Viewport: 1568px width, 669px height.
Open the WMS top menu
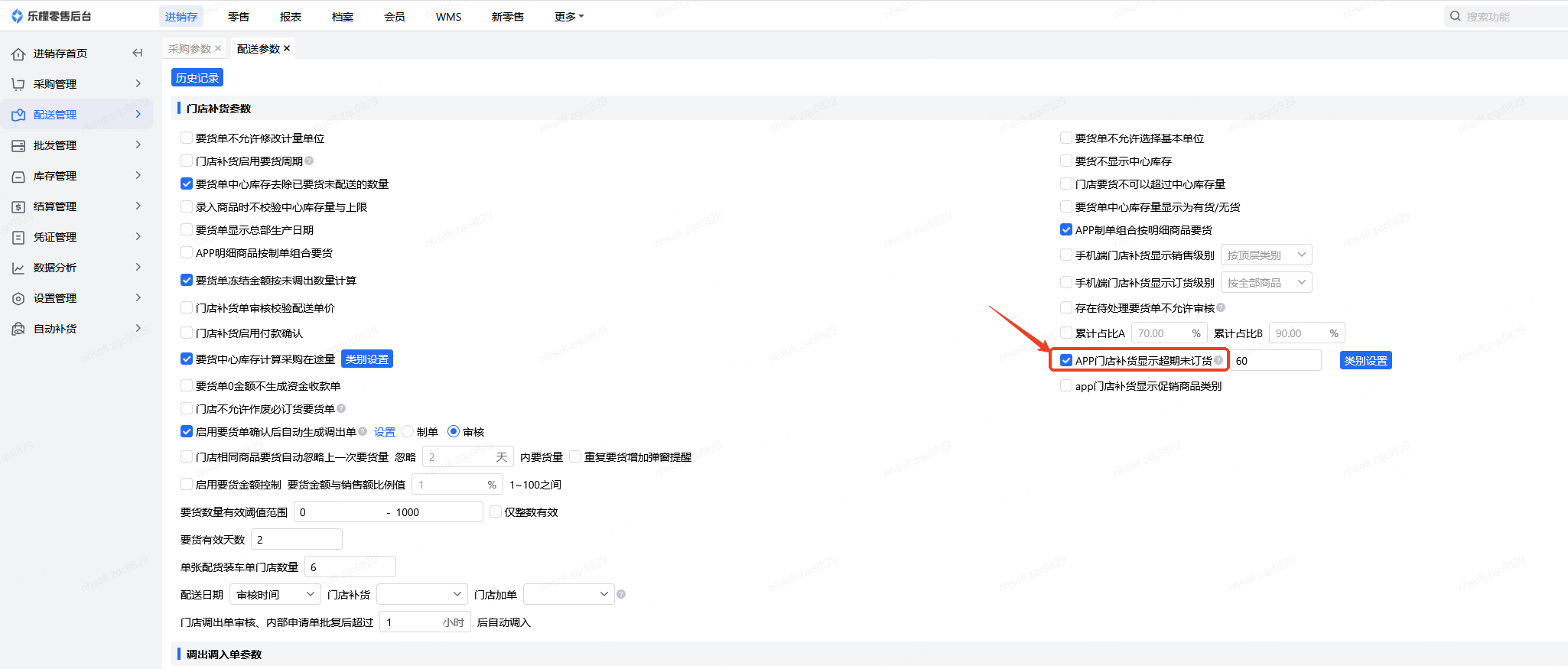click(448, 16)
